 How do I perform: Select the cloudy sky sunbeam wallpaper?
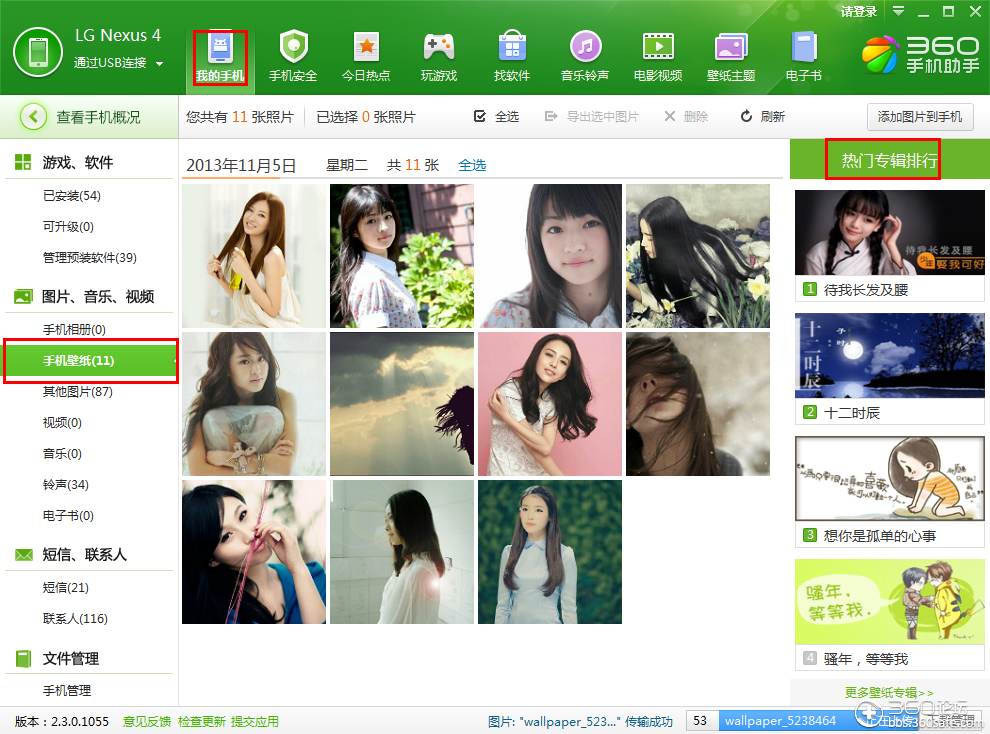[x=402, y=404]
